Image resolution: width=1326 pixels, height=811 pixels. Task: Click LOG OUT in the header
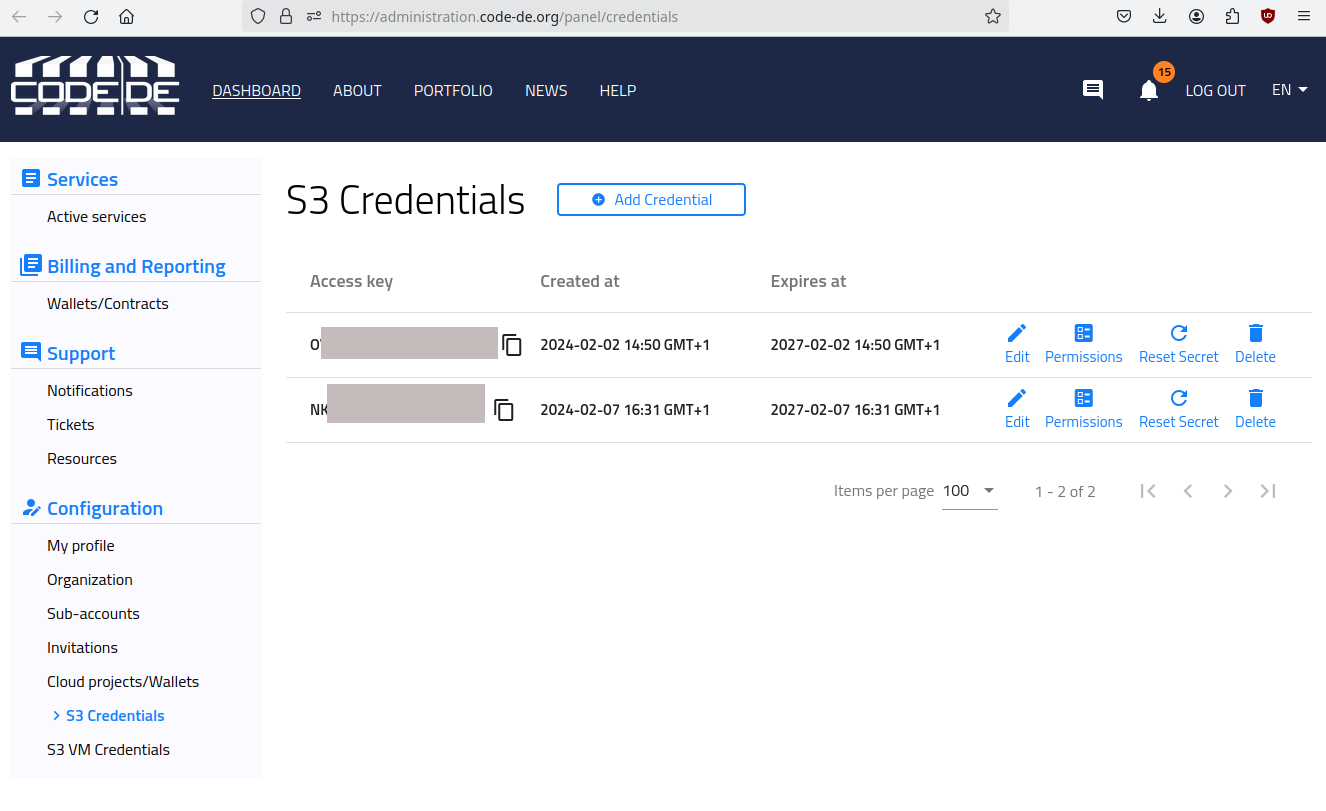coord(1215,90)
